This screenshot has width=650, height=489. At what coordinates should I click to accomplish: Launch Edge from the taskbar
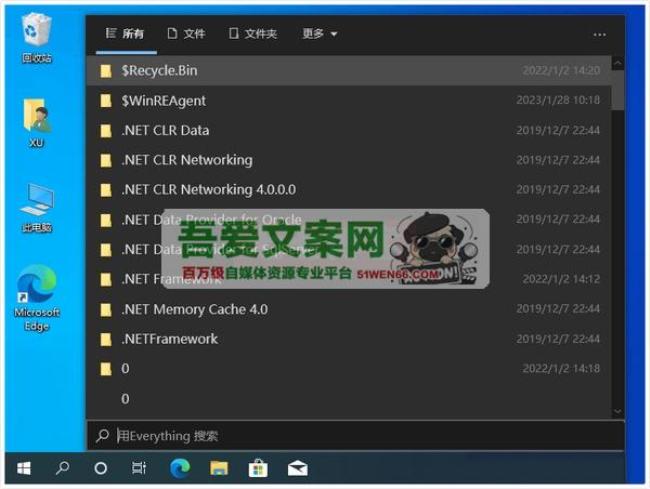pos(180,468)
